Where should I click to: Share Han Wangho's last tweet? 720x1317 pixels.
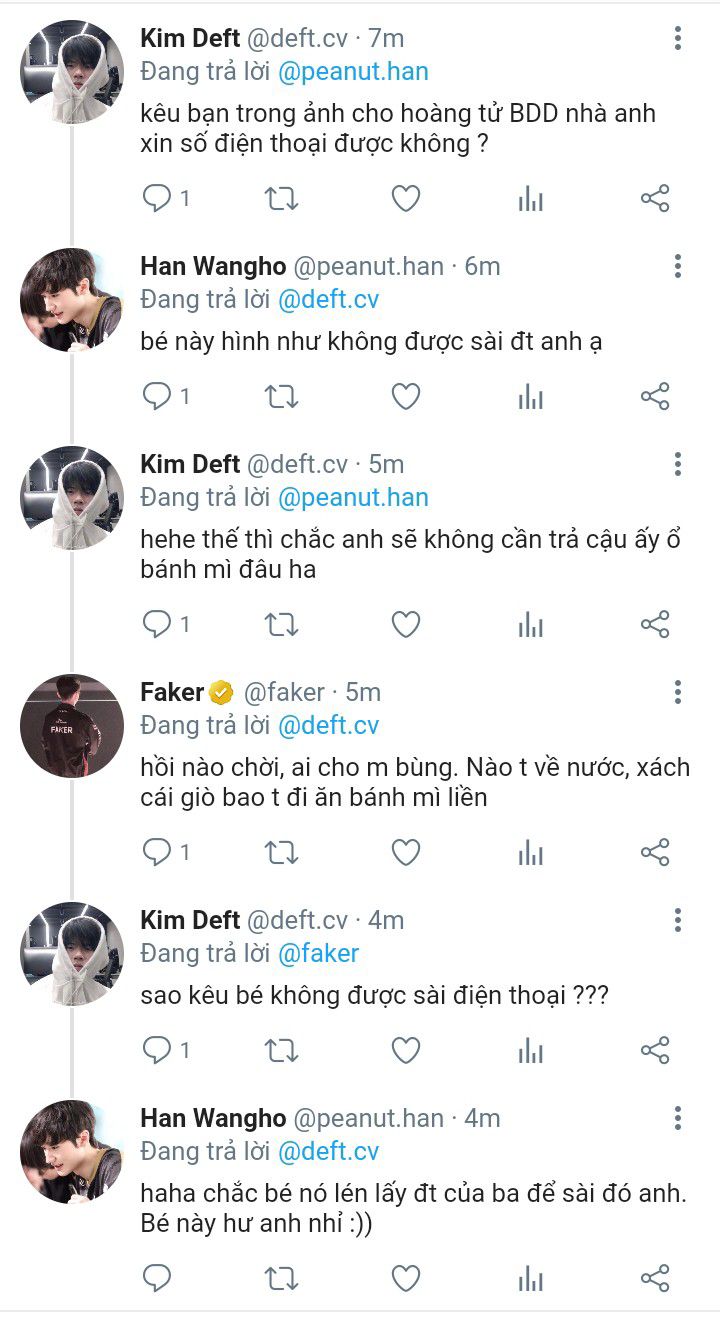click(654, 1277)
